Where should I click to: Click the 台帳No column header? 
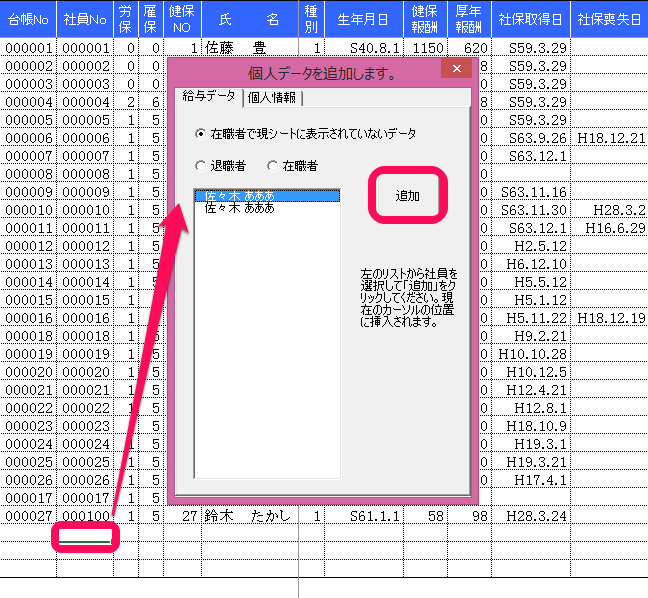coord(28,19)
